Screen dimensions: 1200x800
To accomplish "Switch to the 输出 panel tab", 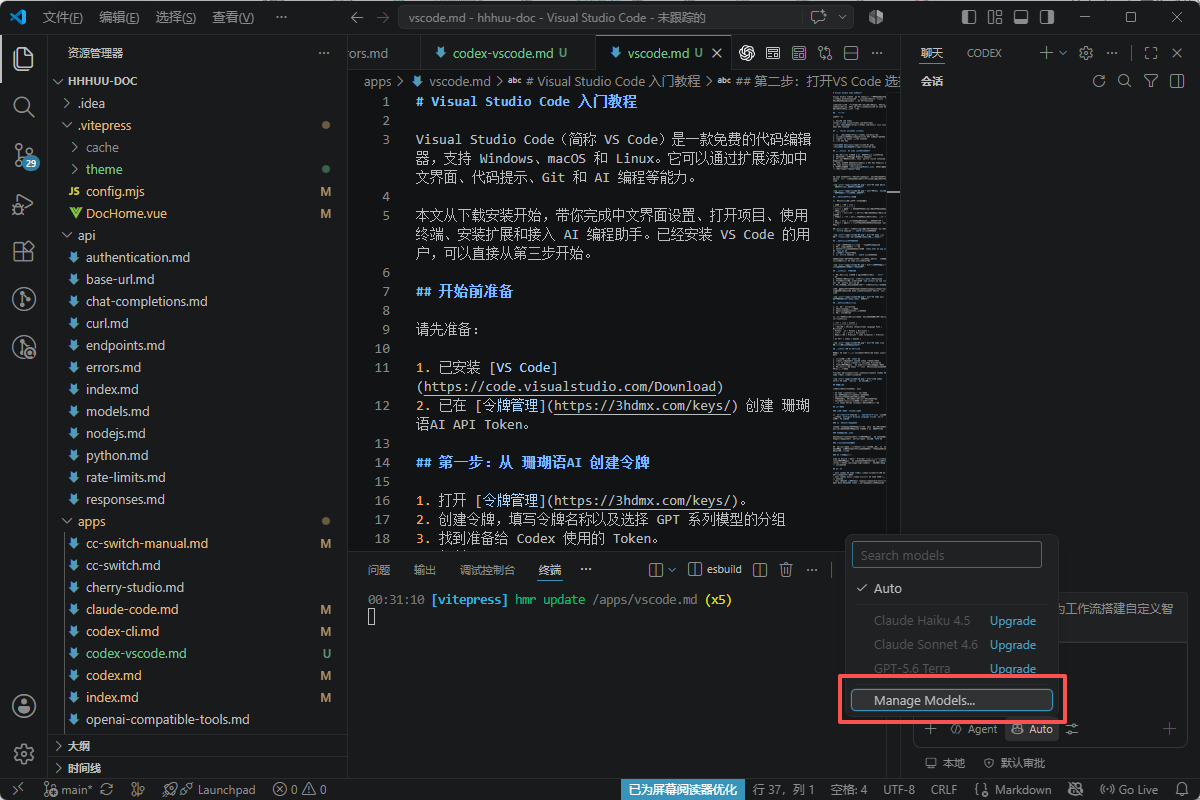I will click(x=425, y=569).
